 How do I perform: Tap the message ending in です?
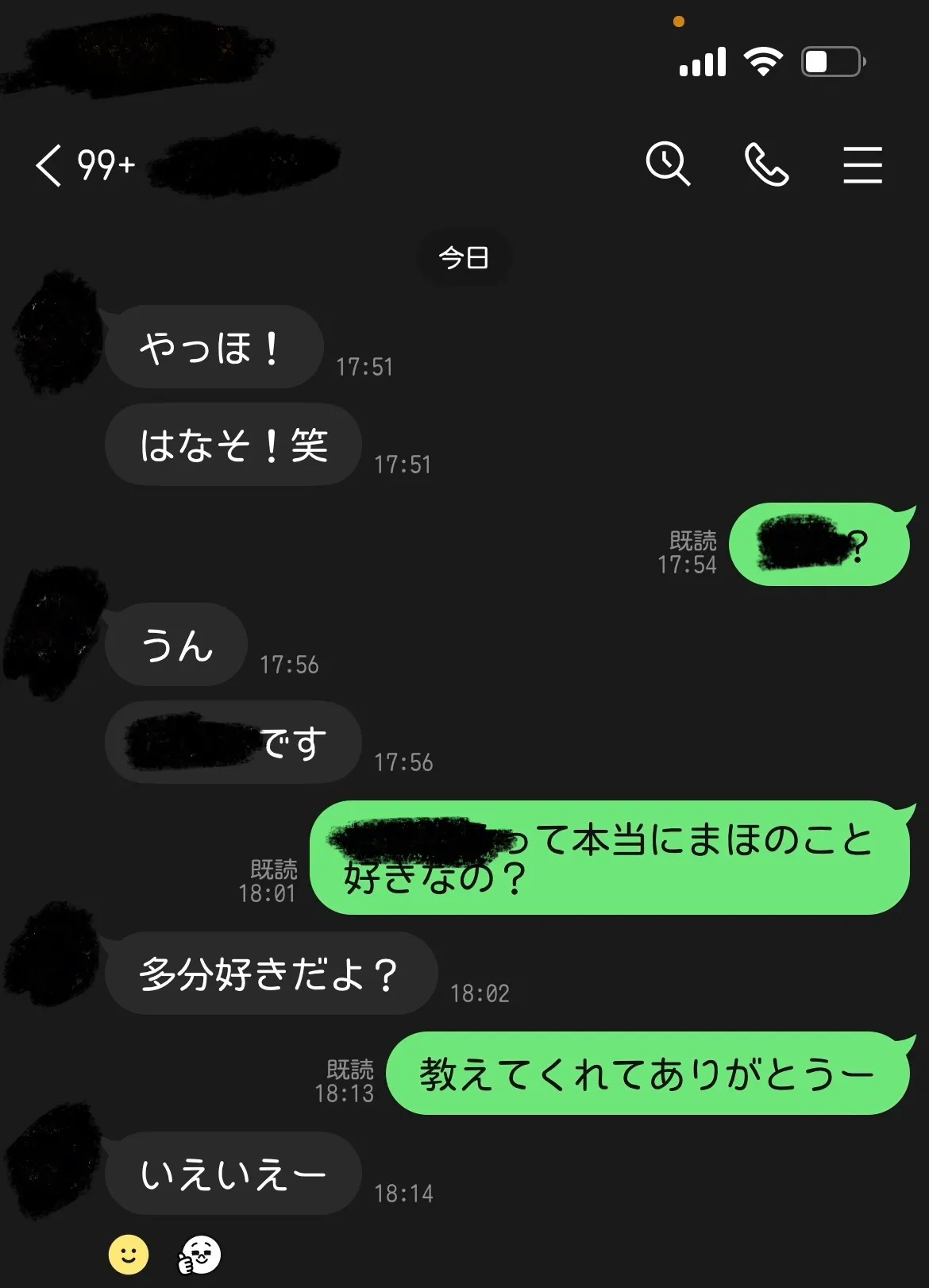pos(233,742)
